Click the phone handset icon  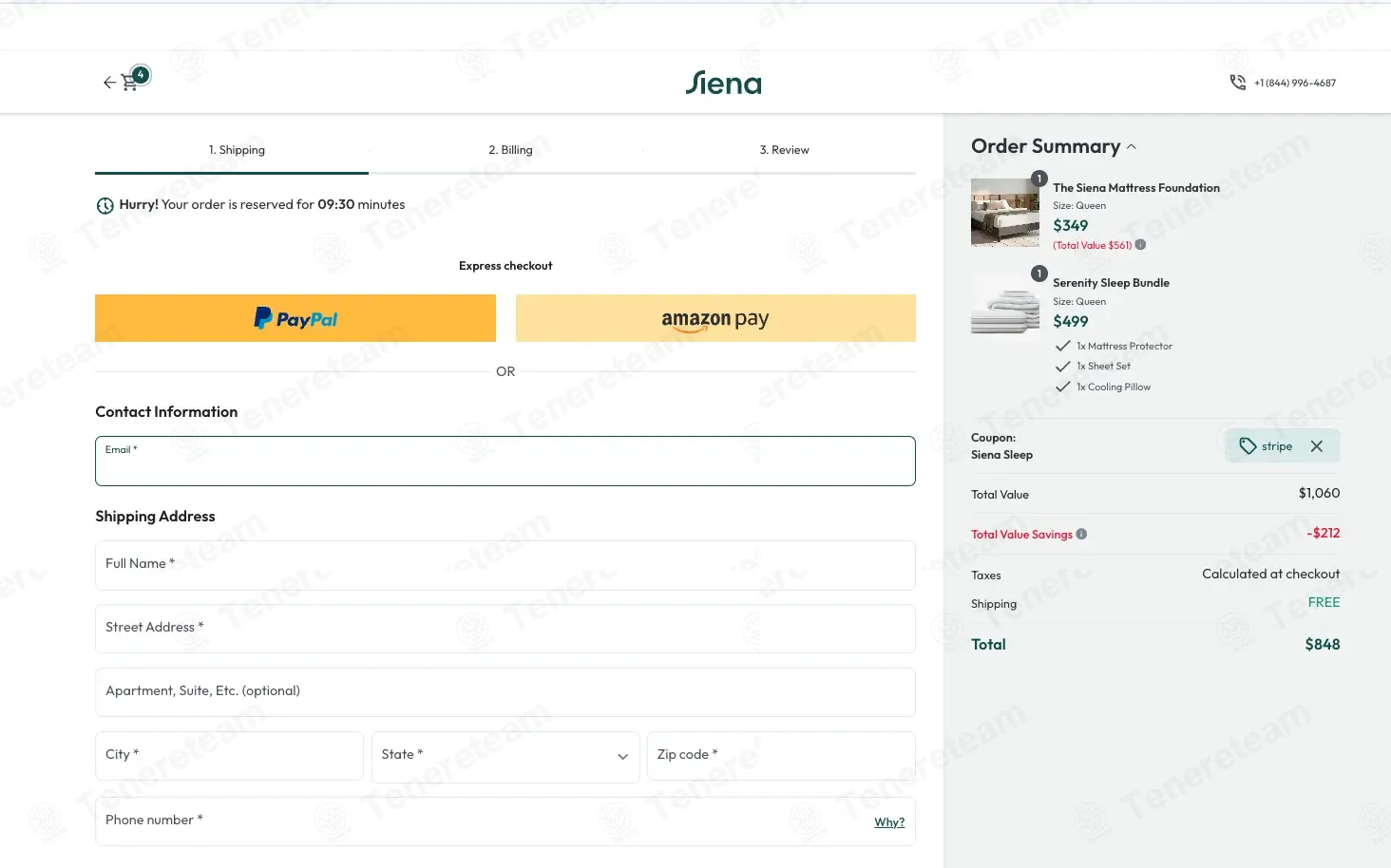pos(1237,83)
